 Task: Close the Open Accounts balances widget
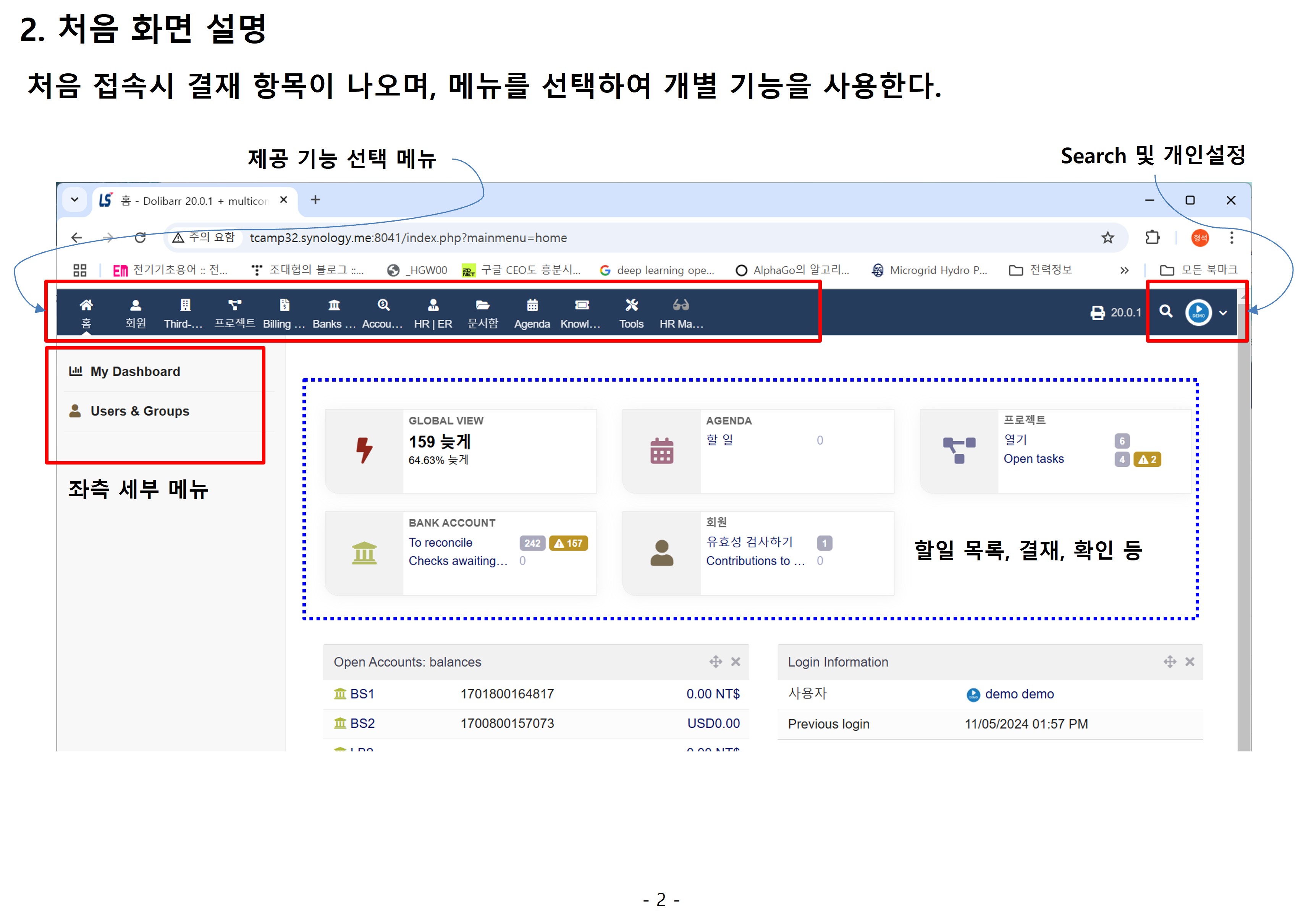pyautogui.click(x=736, y=662)
